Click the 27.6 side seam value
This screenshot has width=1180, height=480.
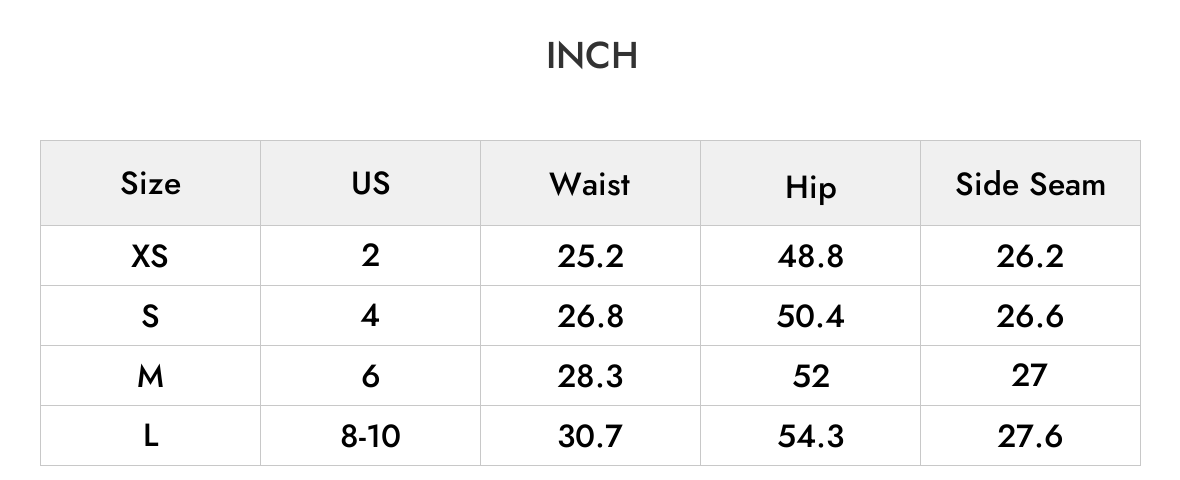(x=1030, y=436)
